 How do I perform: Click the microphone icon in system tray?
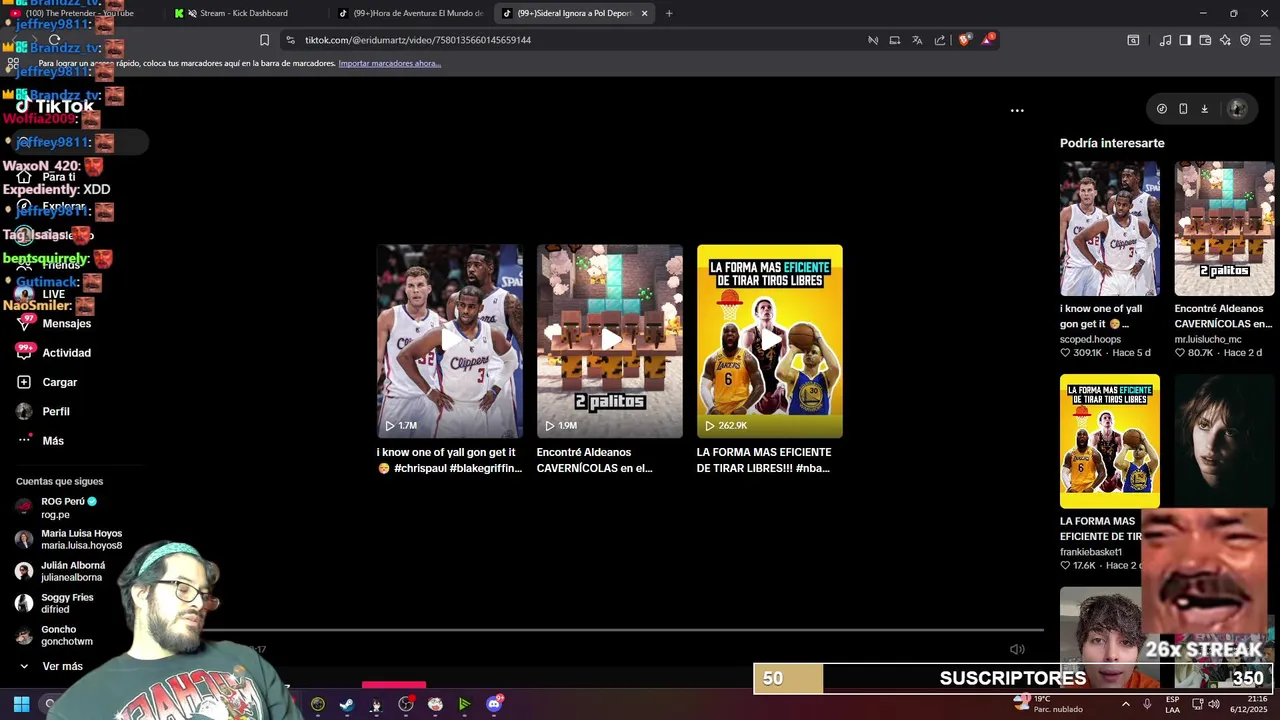(x=1147, y=704)
